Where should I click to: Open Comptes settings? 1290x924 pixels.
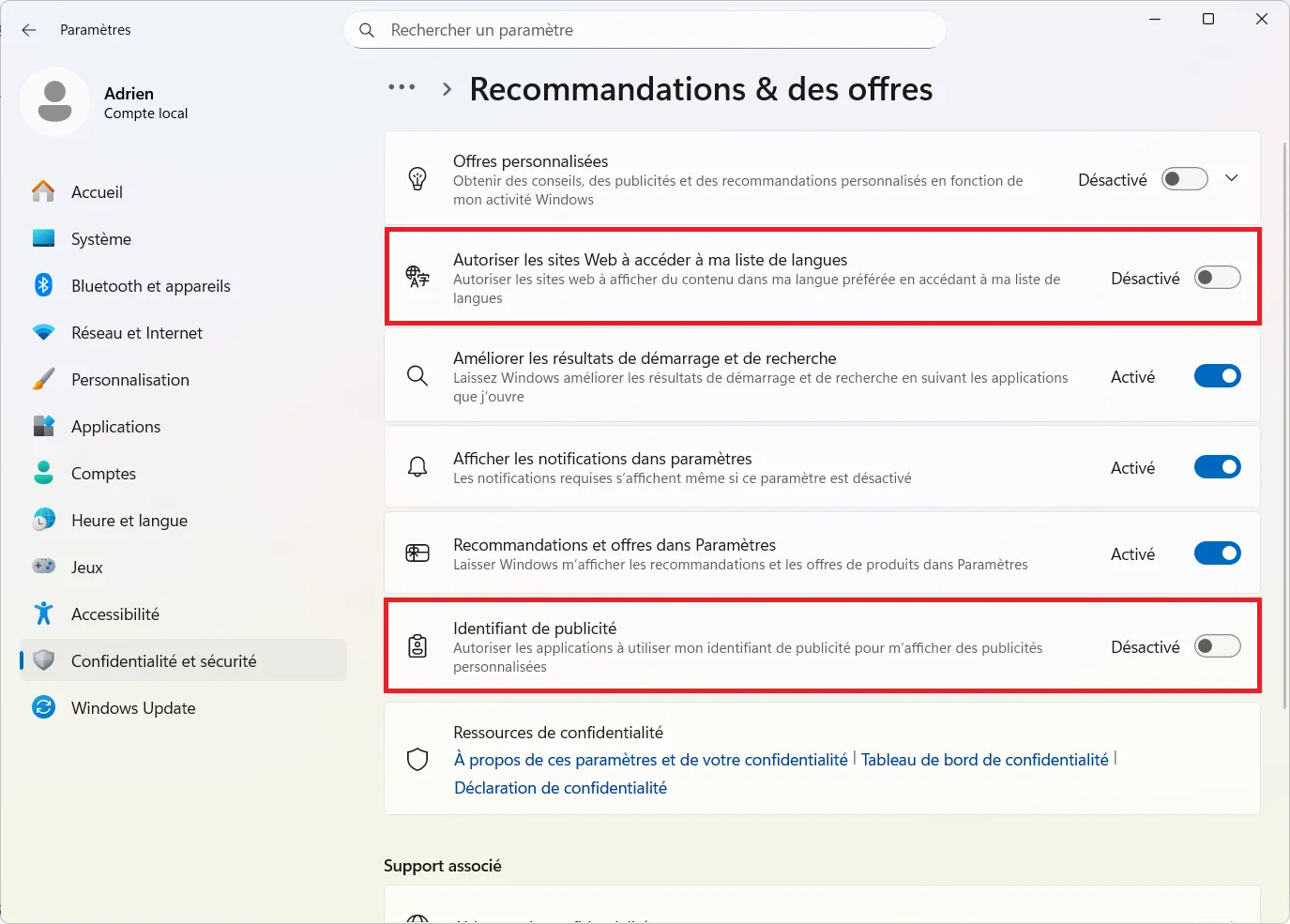click(x=183, y=473)
